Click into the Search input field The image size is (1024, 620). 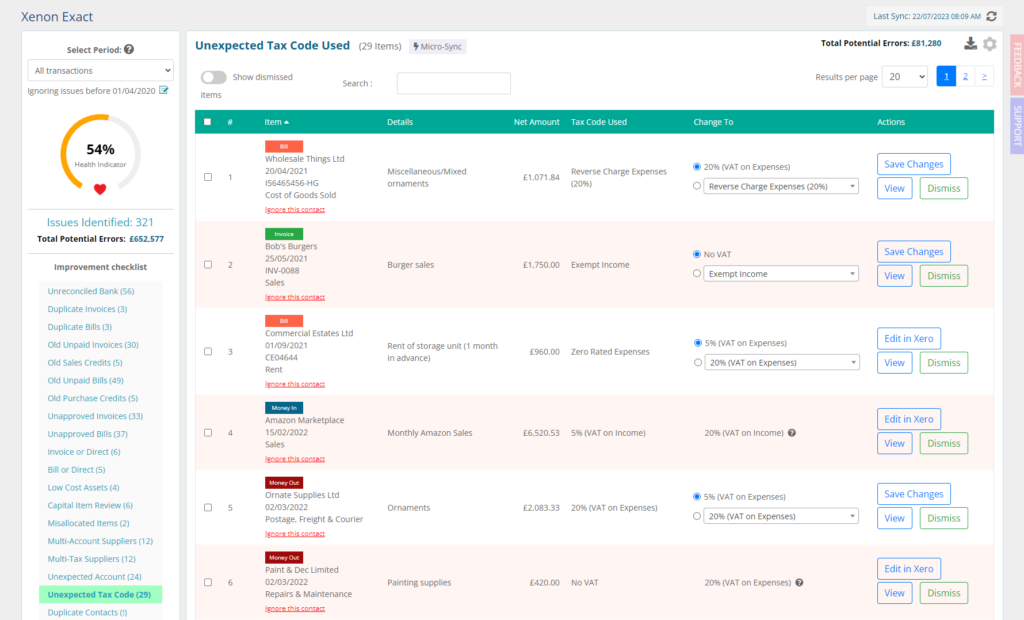[453, 84]
